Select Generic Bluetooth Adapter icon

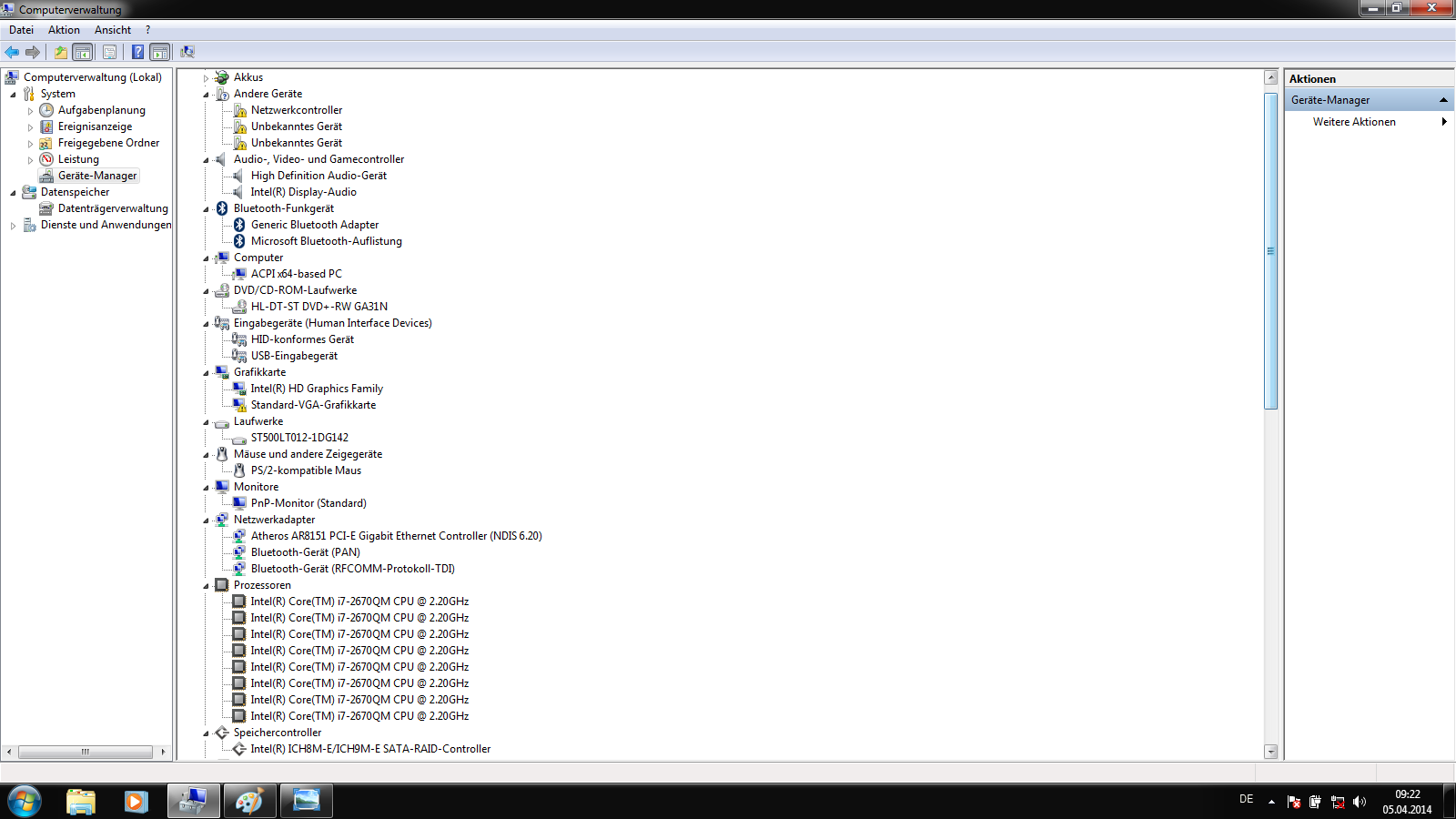click(x=239, y=225)
